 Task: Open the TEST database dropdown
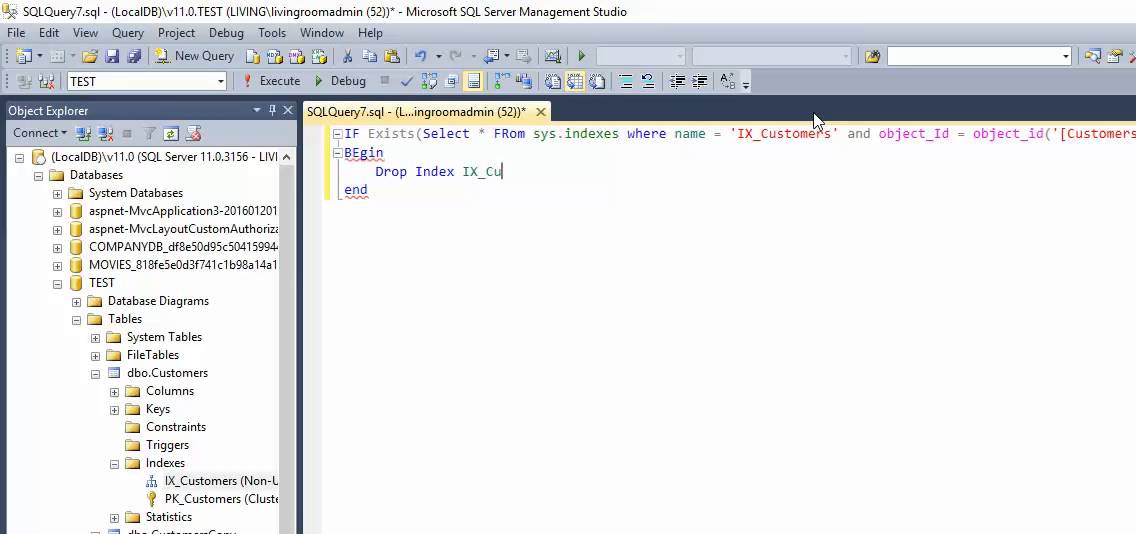[x=220, y=81]
